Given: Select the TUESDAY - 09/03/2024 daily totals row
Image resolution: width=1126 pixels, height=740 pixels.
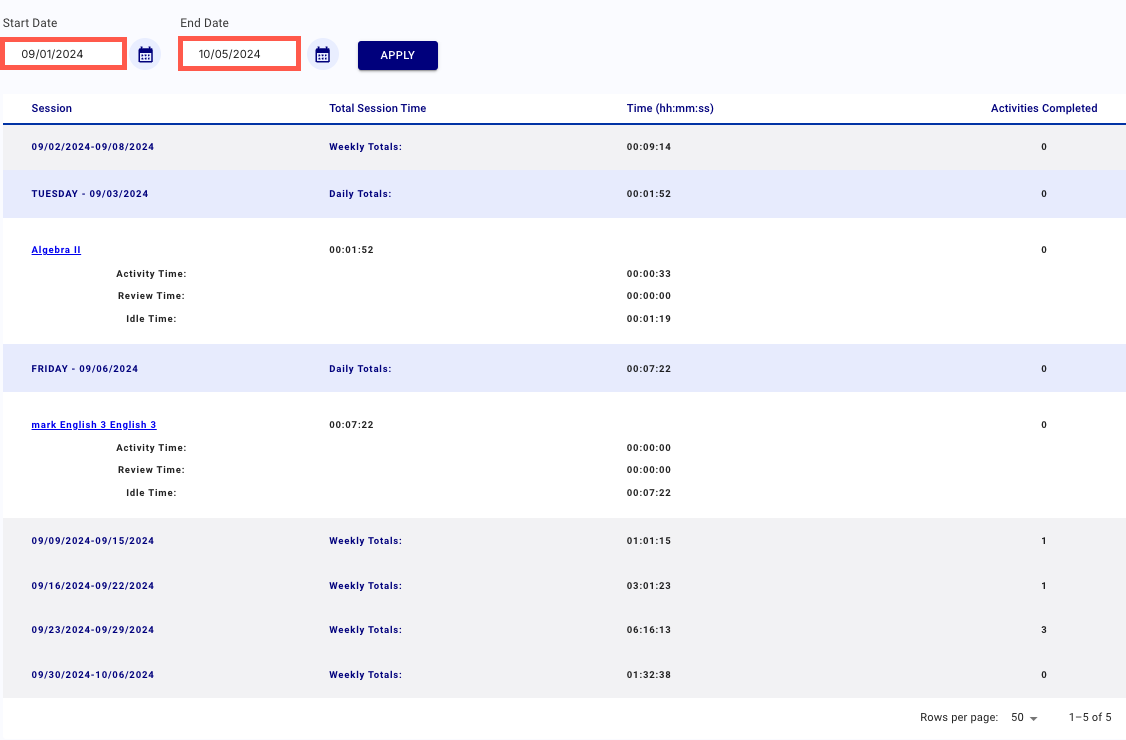Looking at the screenshot, I should (90, 193).
